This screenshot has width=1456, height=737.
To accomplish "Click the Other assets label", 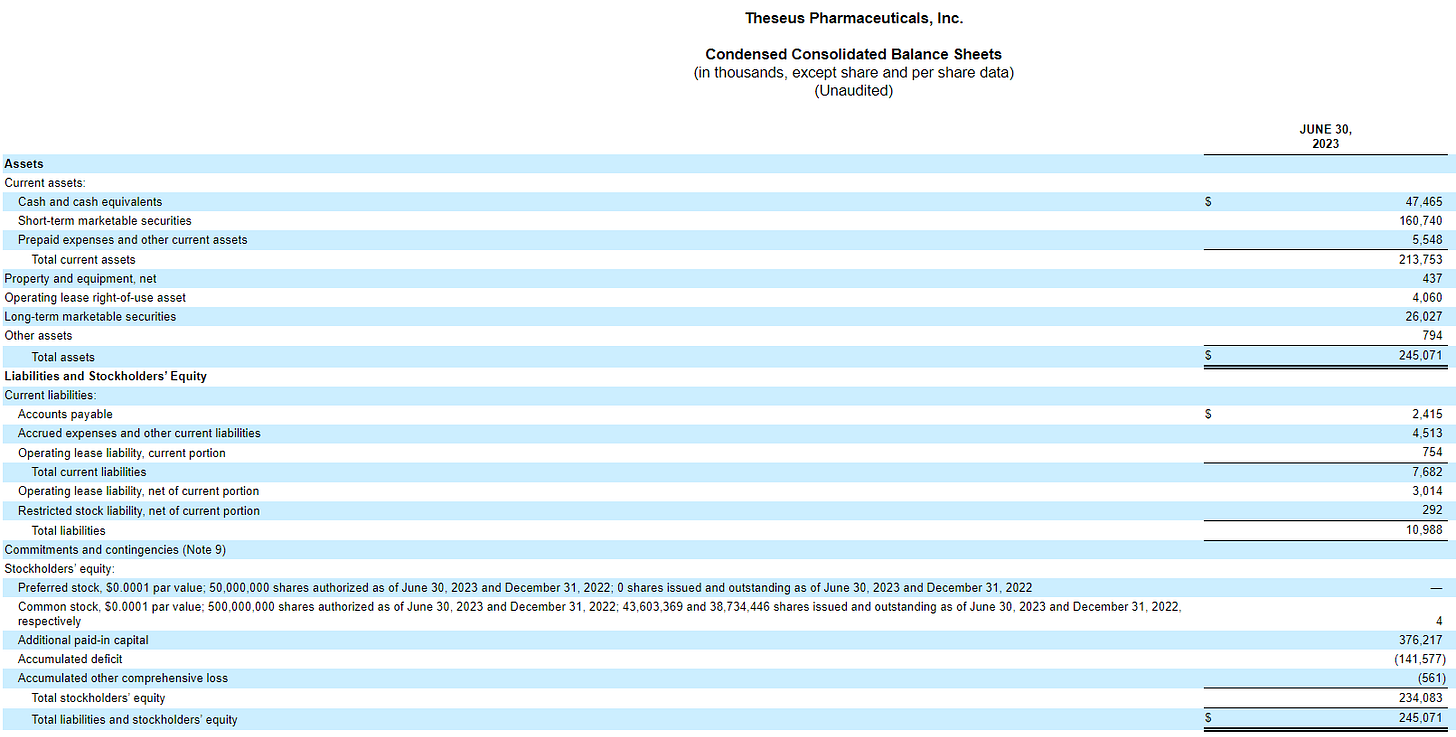I will (x=38, y=336).
